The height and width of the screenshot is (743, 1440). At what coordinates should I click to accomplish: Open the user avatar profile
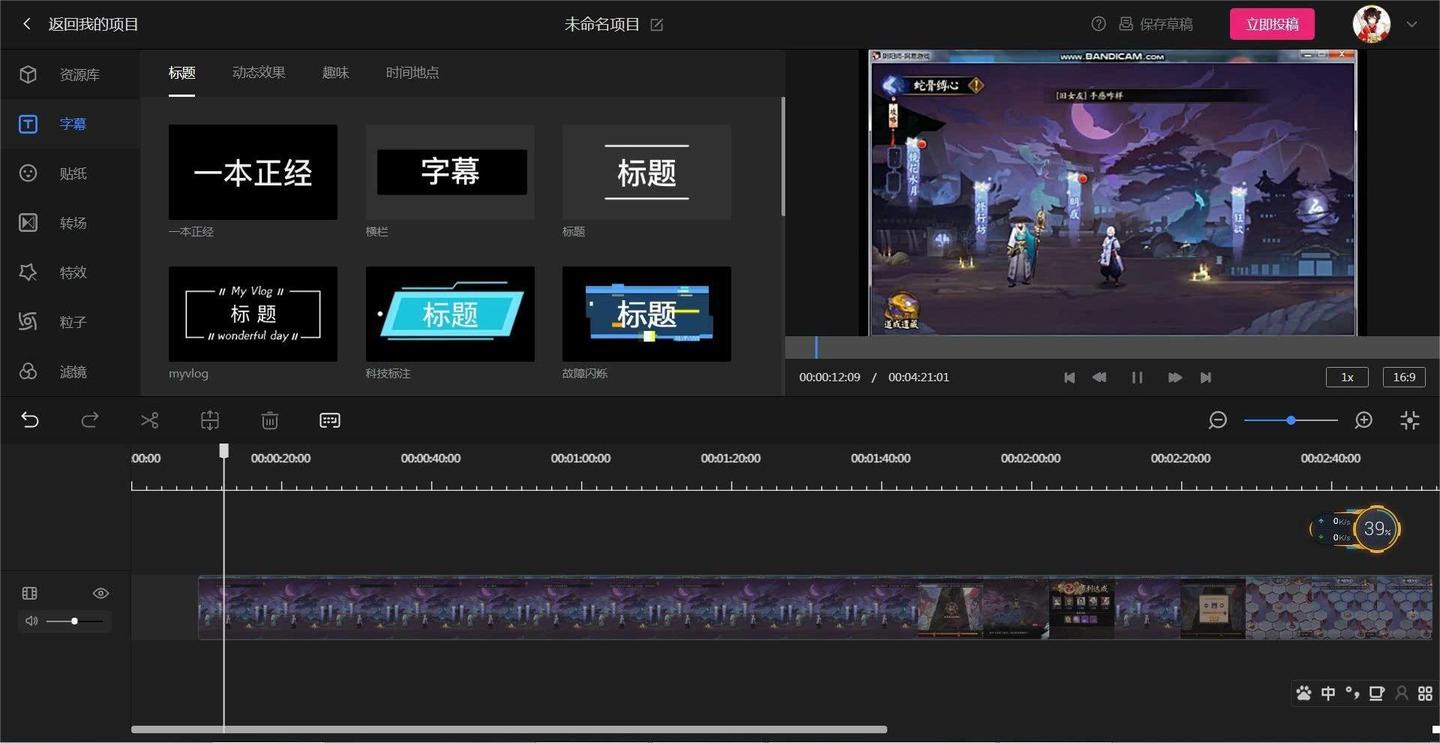point(1372,24)
